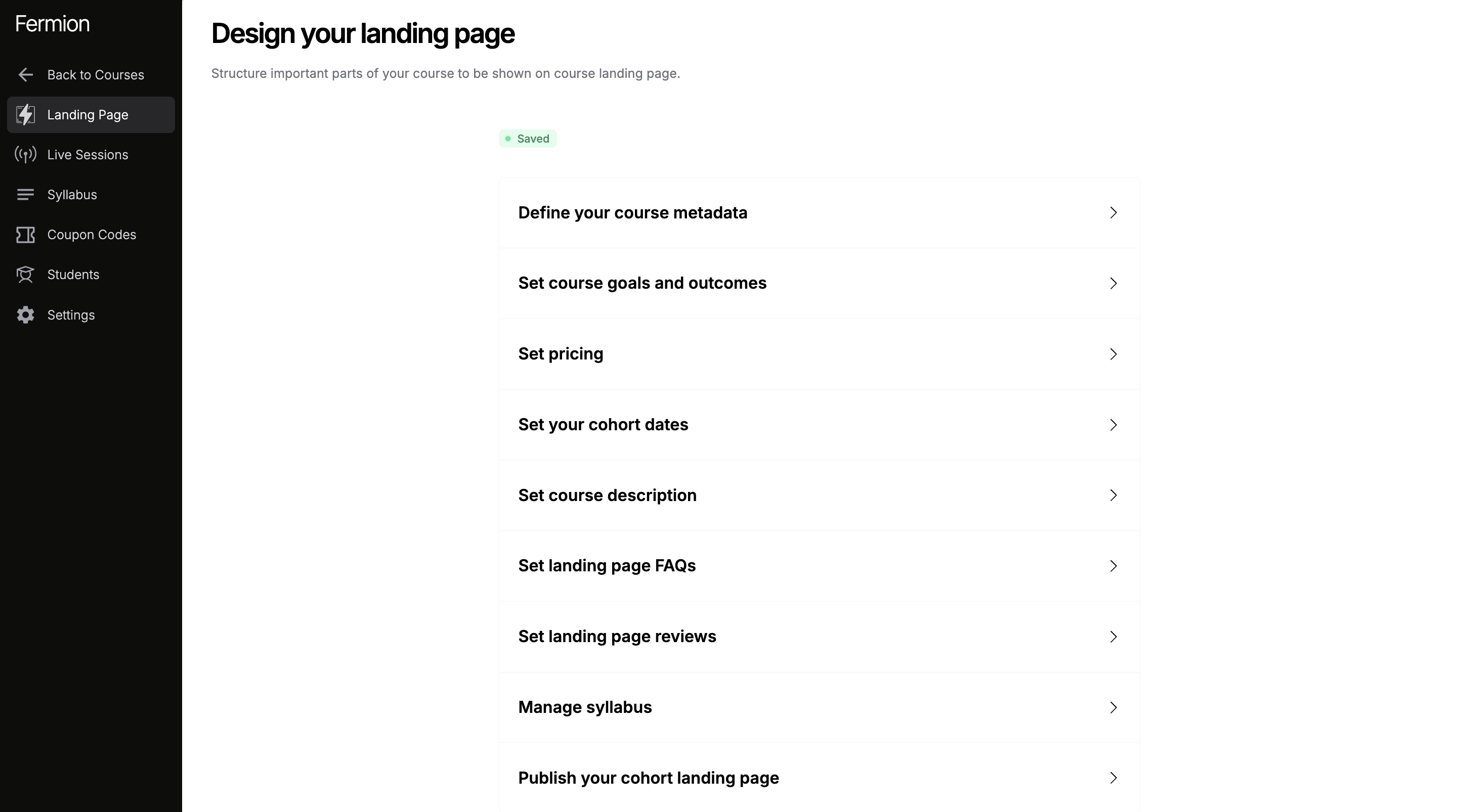
Task: Click the Coupon Codes ticket icon
Action: [25, 235]
